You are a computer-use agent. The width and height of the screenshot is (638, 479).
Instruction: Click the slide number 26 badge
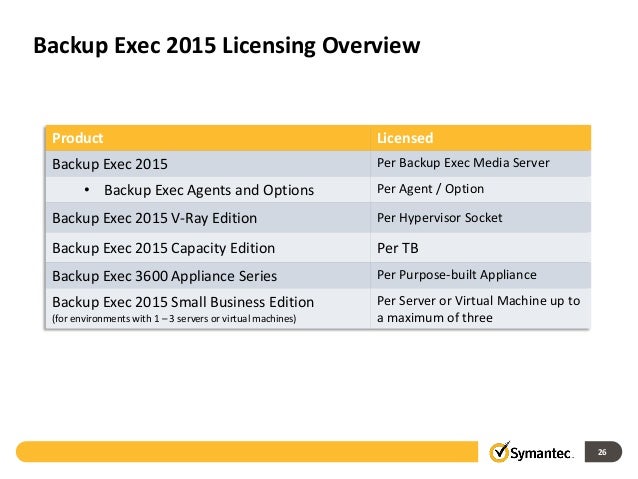pos(603,452)
